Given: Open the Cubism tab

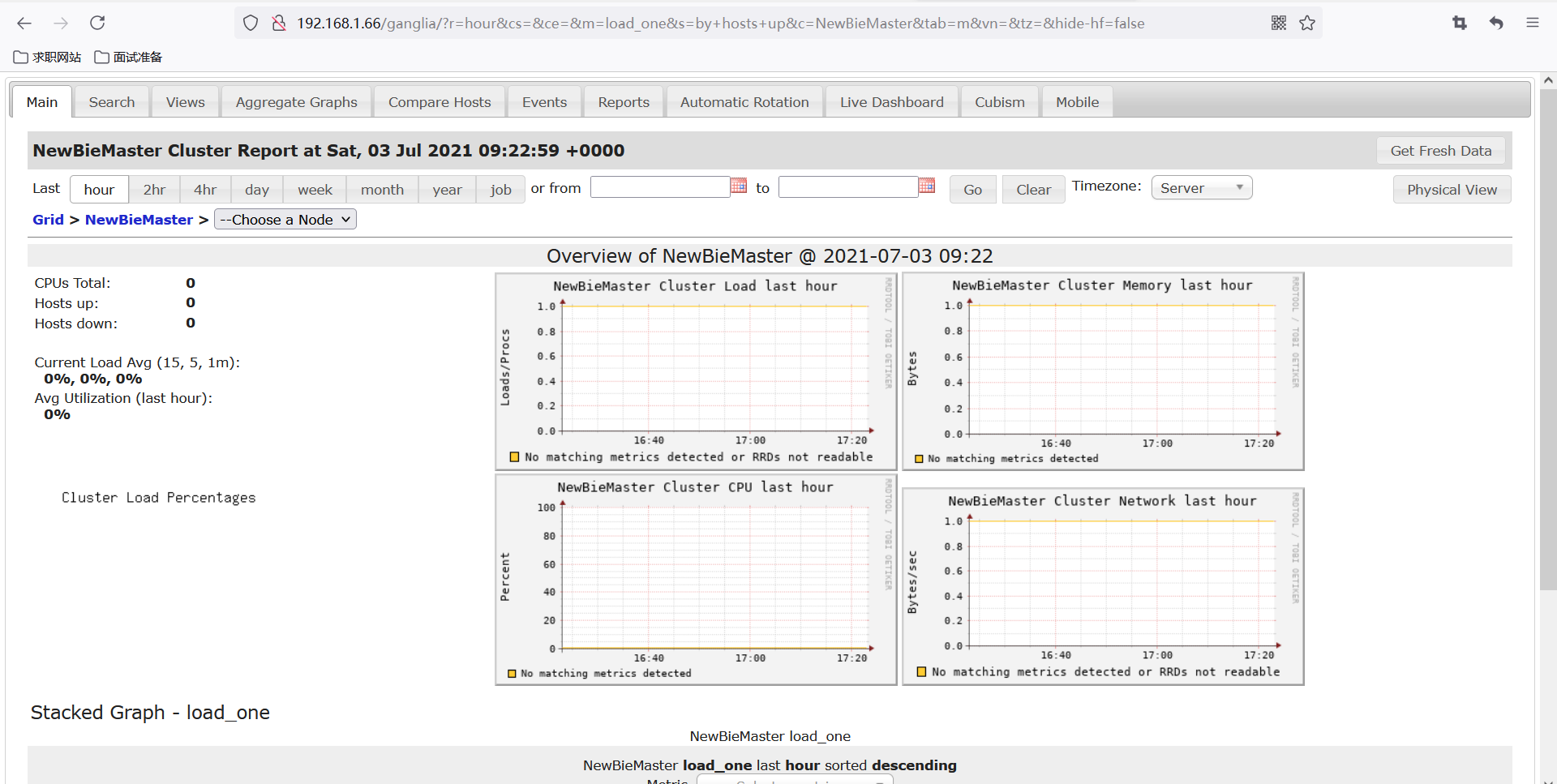Looking at the screenshot, I should pyautogui.click(x=1000, y=102).
